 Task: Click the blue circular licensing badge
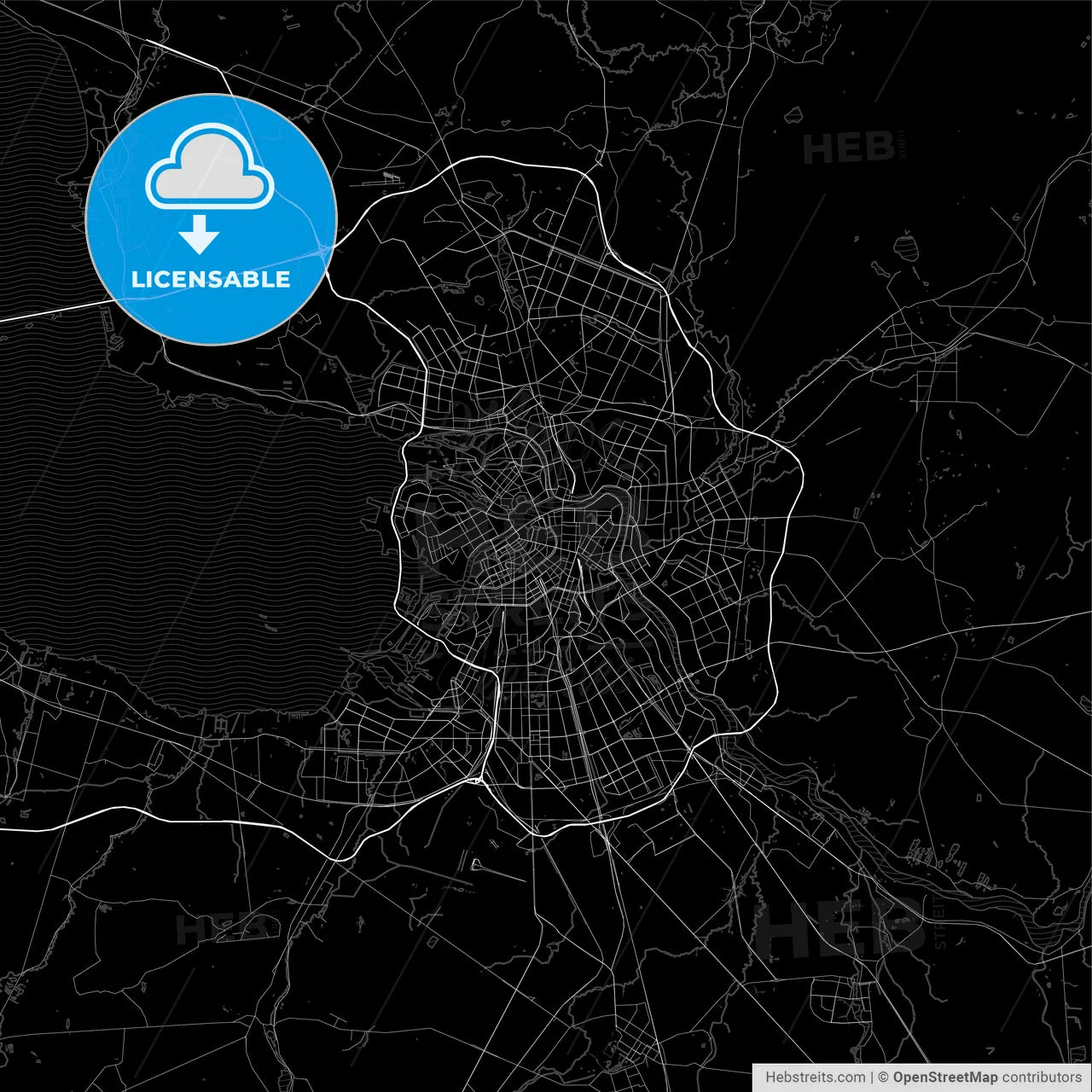point(211,218)
